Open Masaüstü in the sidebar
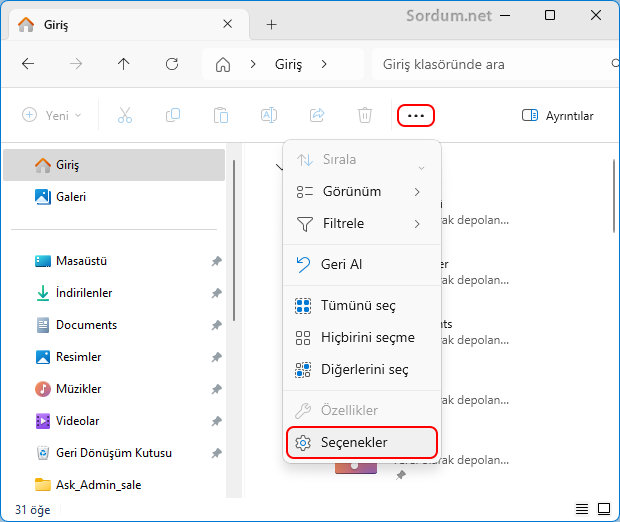Screen dimensions: 620x522 [x=114, y=261]
